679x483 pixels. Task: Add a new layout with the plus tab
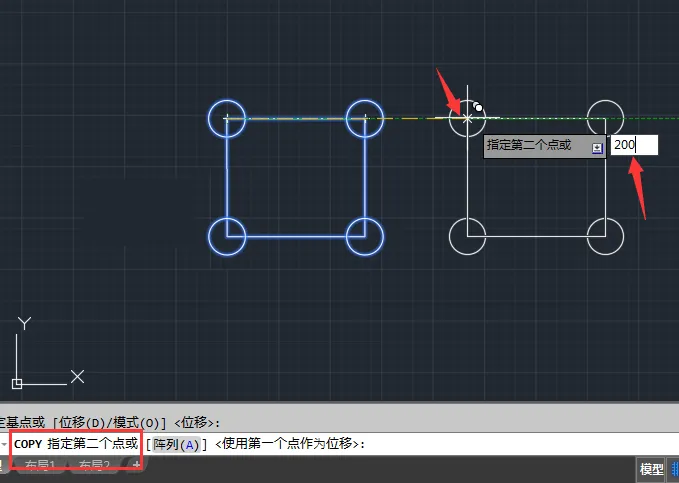[136, 465]
